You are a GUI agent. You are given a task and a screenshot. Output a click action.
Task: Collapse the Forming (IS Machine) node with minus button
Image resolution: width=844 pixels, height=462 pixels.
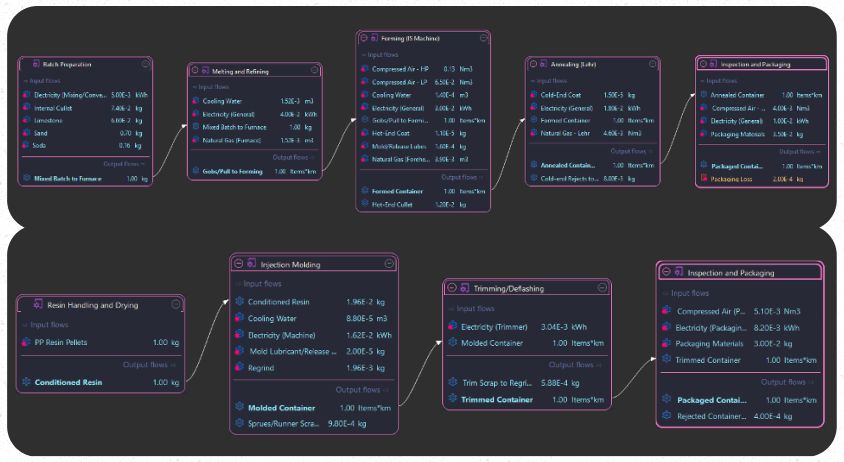[x=362, y=38]
